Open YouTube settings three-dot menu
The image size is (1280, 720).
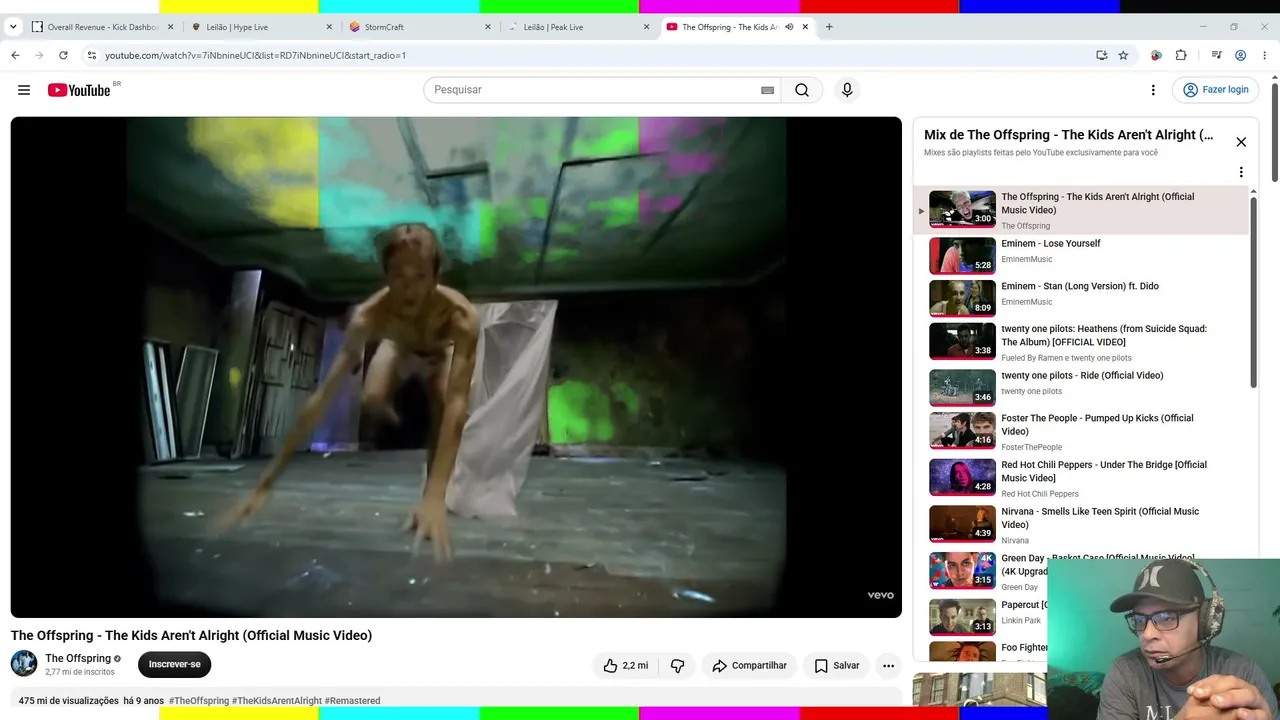pos(1153,90)
